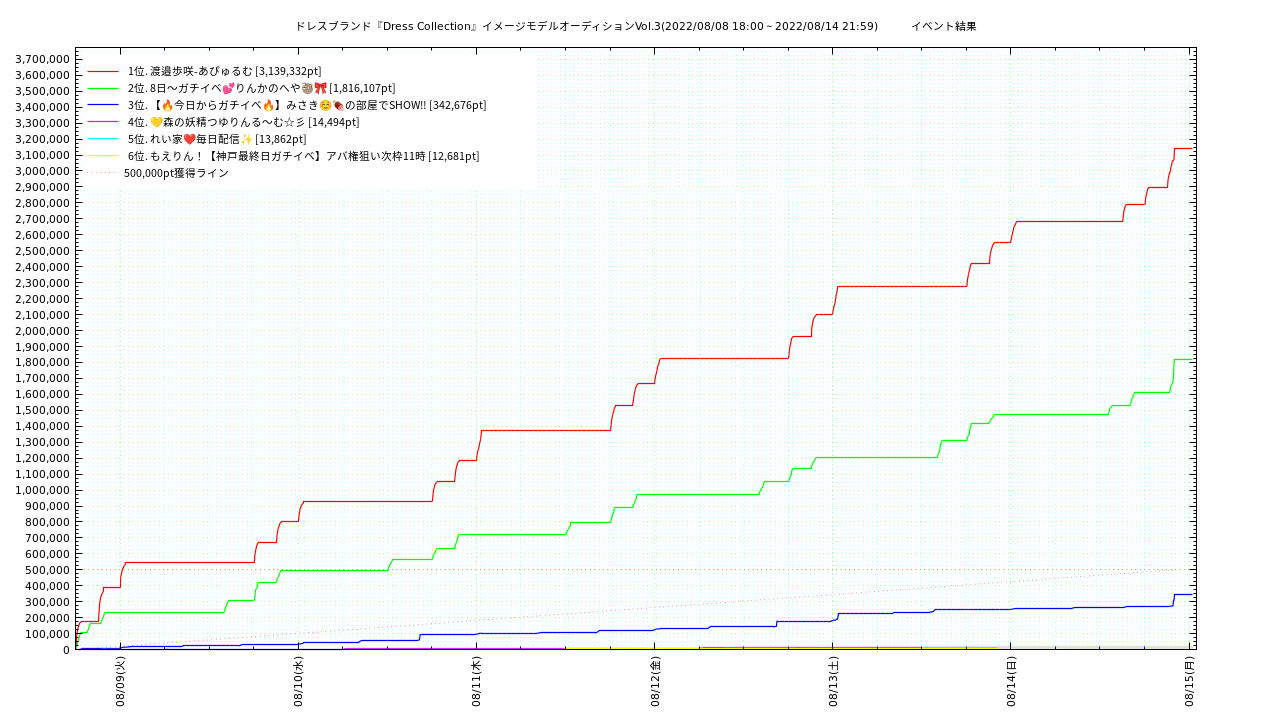Click the 08/14(日) date label on x-axis
This screenshot has height=720, width=1280.
pyautogui.click(x=1011, y=682)
